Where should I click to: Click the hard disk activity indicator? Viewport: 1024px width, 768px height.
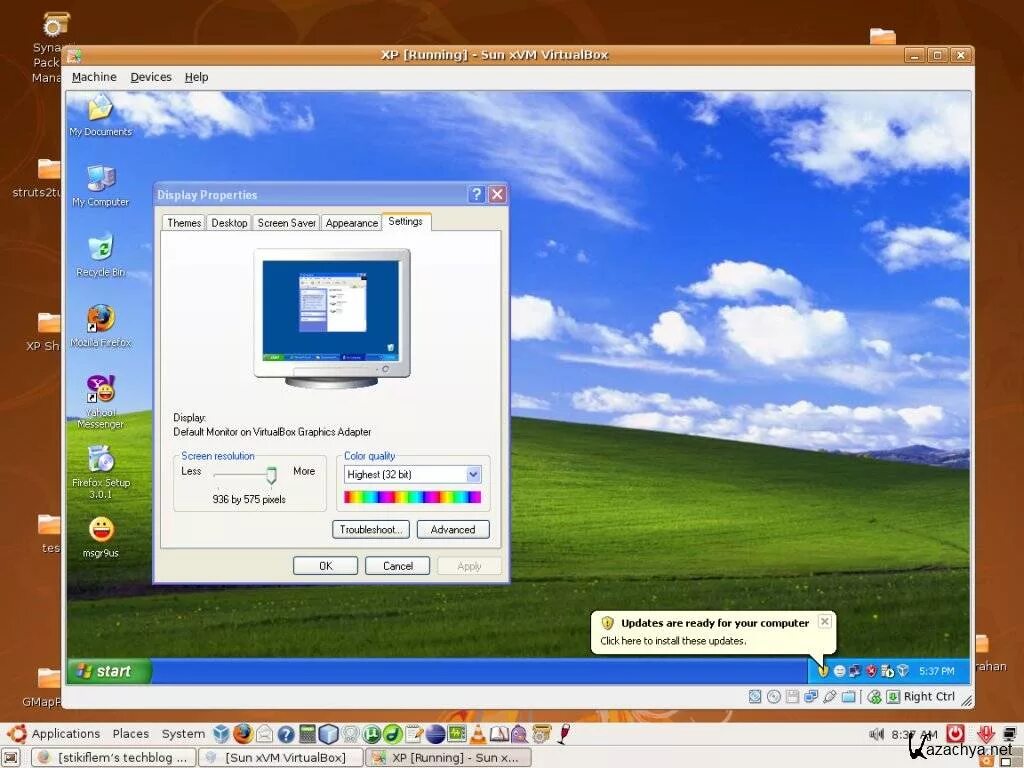(x=755, y=697)
